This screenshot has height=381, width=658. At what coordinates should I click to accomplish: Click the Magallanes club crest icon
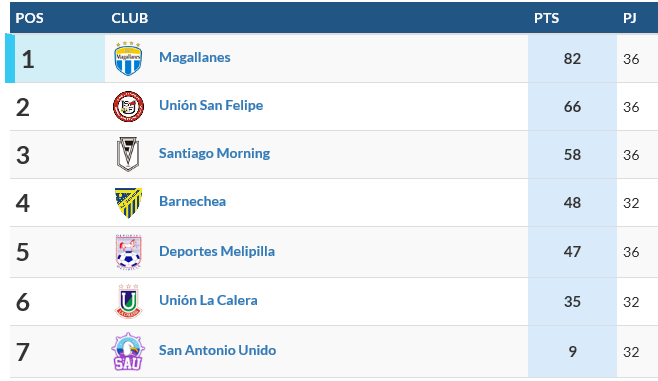pyautogui.click(x=128, y=58)
